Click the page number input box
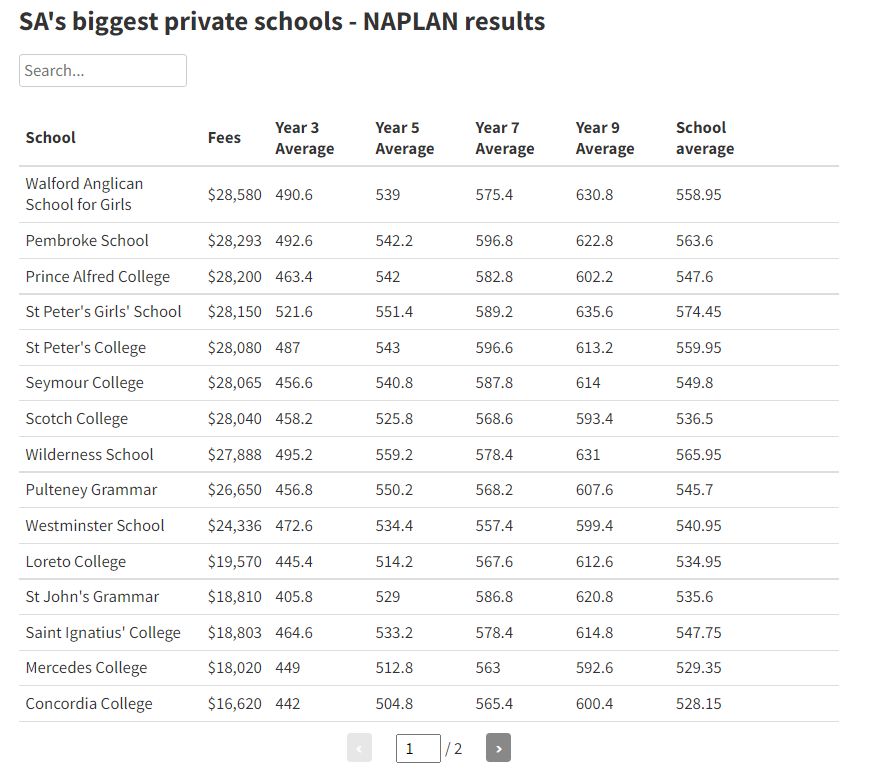The image size is (873, 775). tap(417, 748)
